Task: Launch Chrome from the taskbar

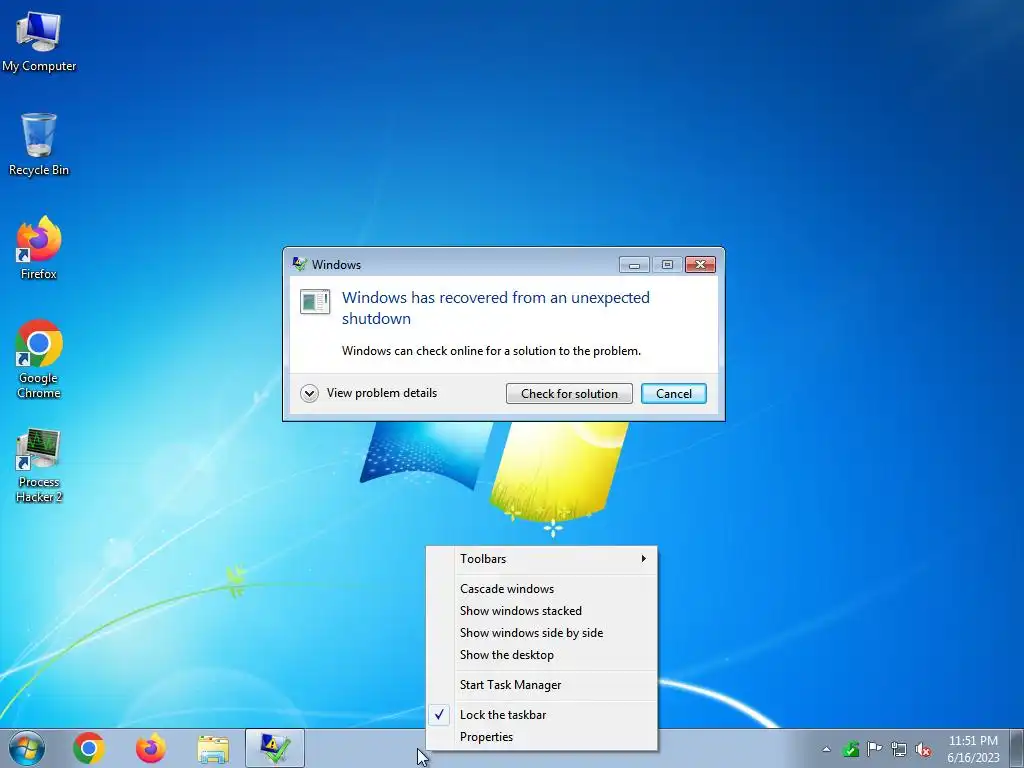Action: [x=89, y=748]
